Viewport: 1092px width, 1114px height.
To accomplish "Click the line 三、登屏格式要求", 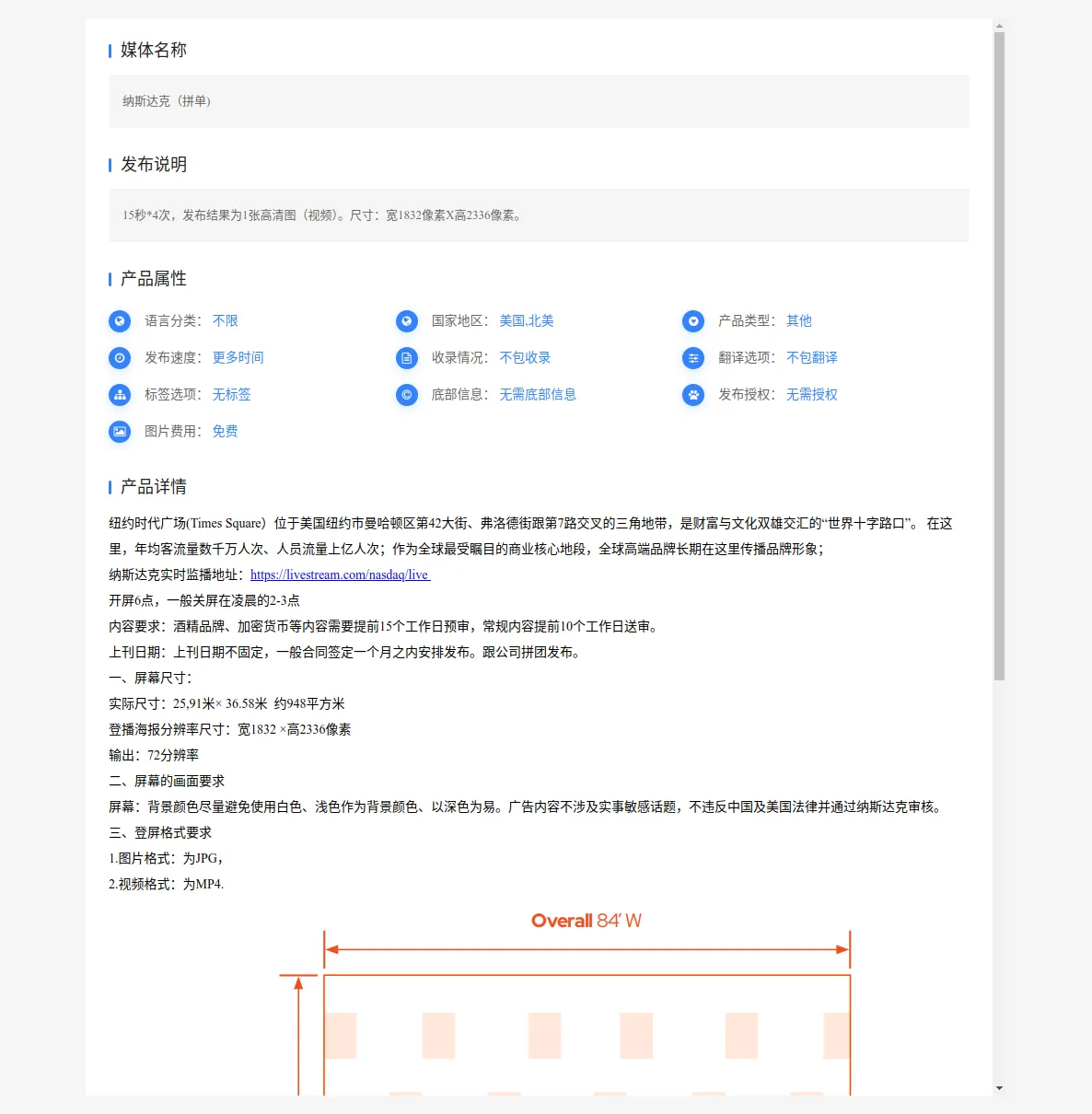I will click(160, 832).
